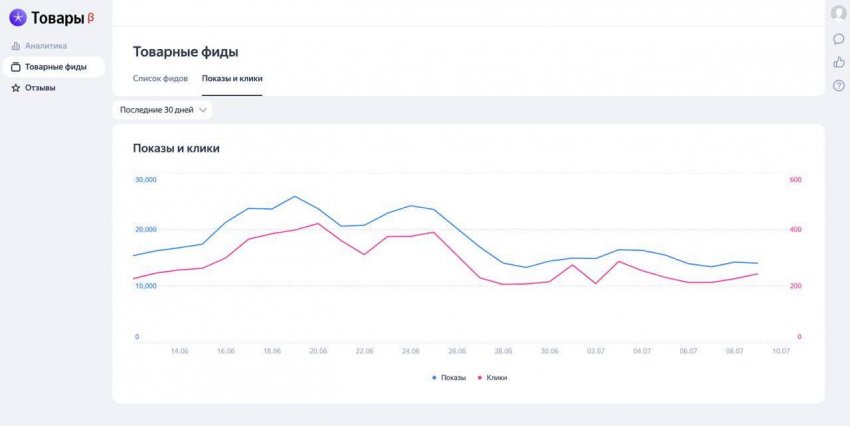Open the chat speech bubble icon
The image size is (850, 426).
pyautogui.click(x=838, y=38)
